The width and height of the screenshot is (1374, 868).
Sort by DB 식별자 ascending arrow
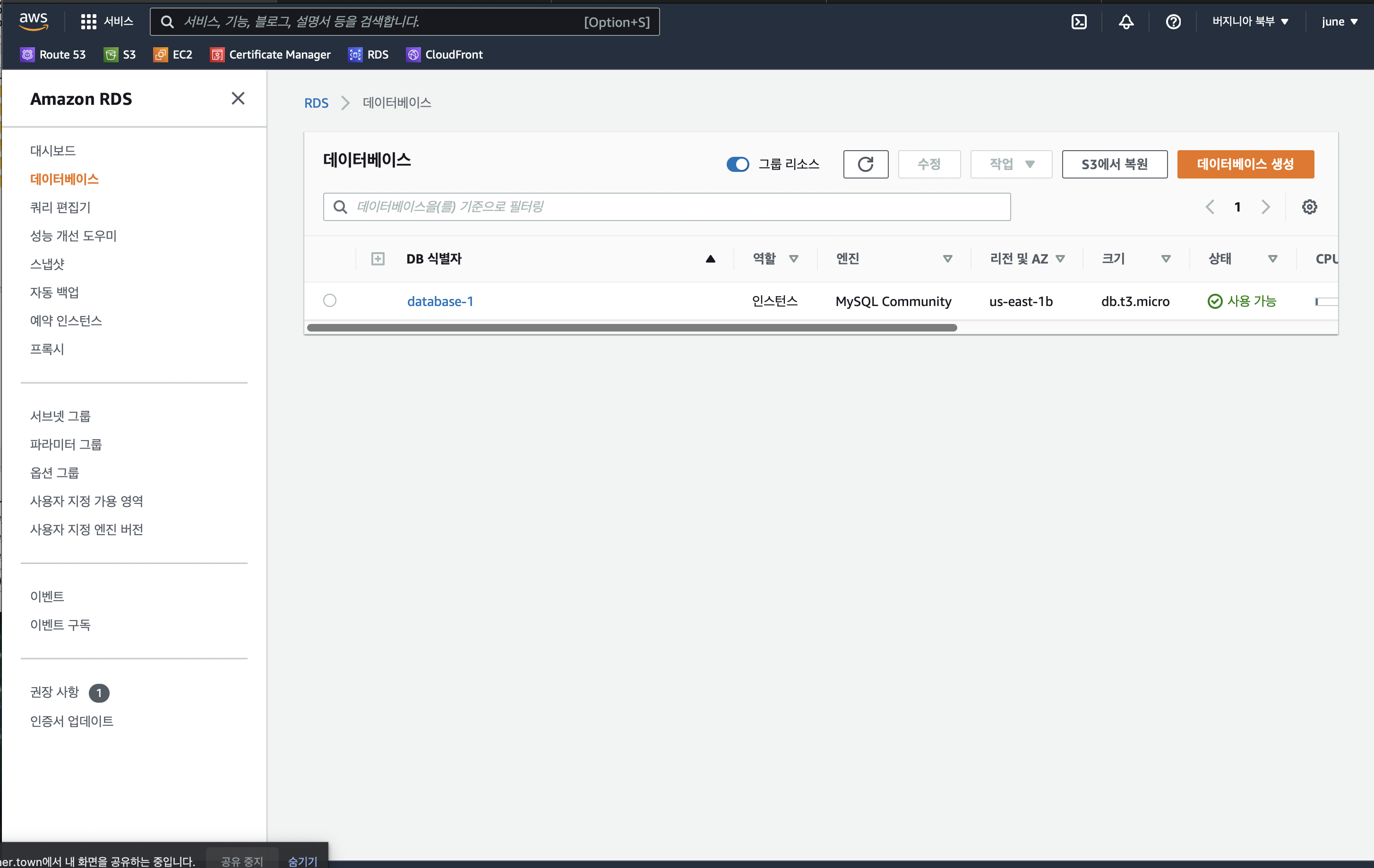click(711, 259)
